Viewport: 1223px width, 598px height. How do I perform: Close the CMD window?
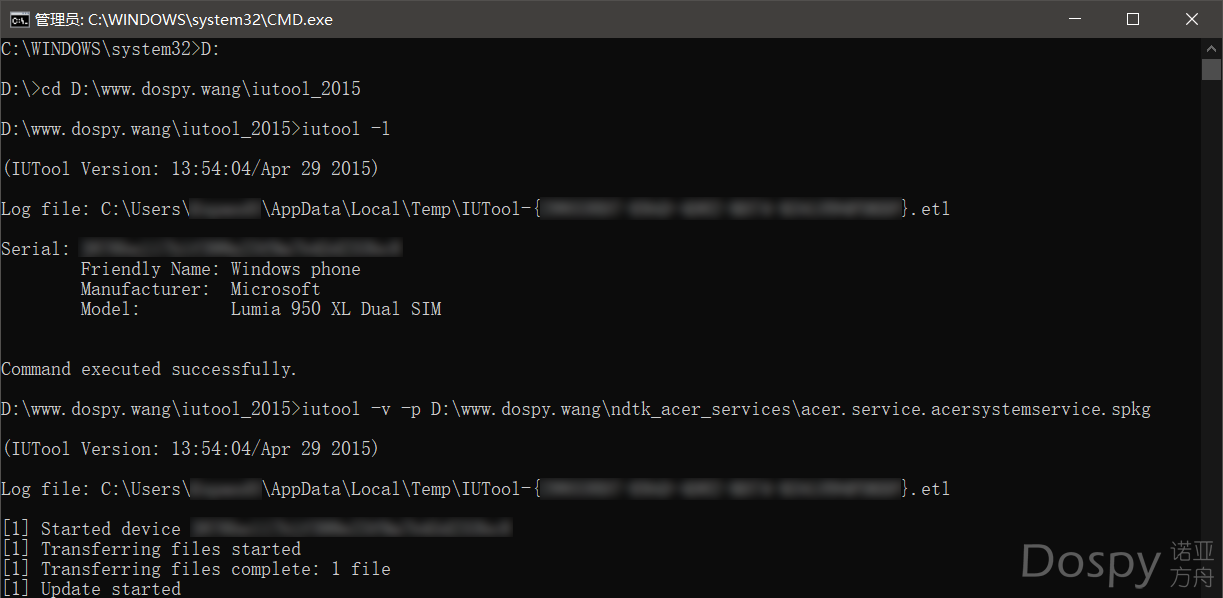point(1191,19)
